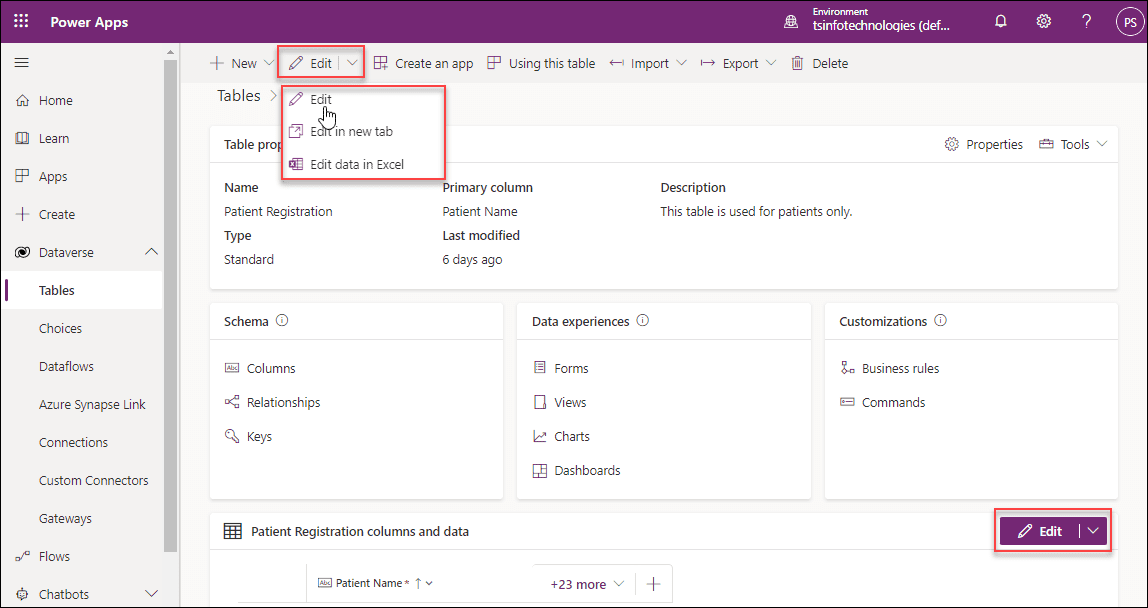Collapse the Dataverse sidebar section
Image resolution: width=1148 pixels, height=608 pixels.
coord(151,252)
